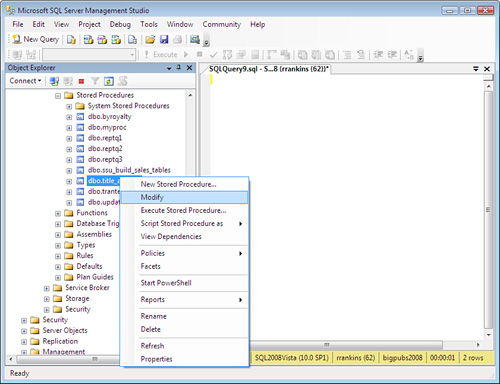Open the Policies submenu
This screenshot has width=500, height=384.
click(x=184, y=253)
